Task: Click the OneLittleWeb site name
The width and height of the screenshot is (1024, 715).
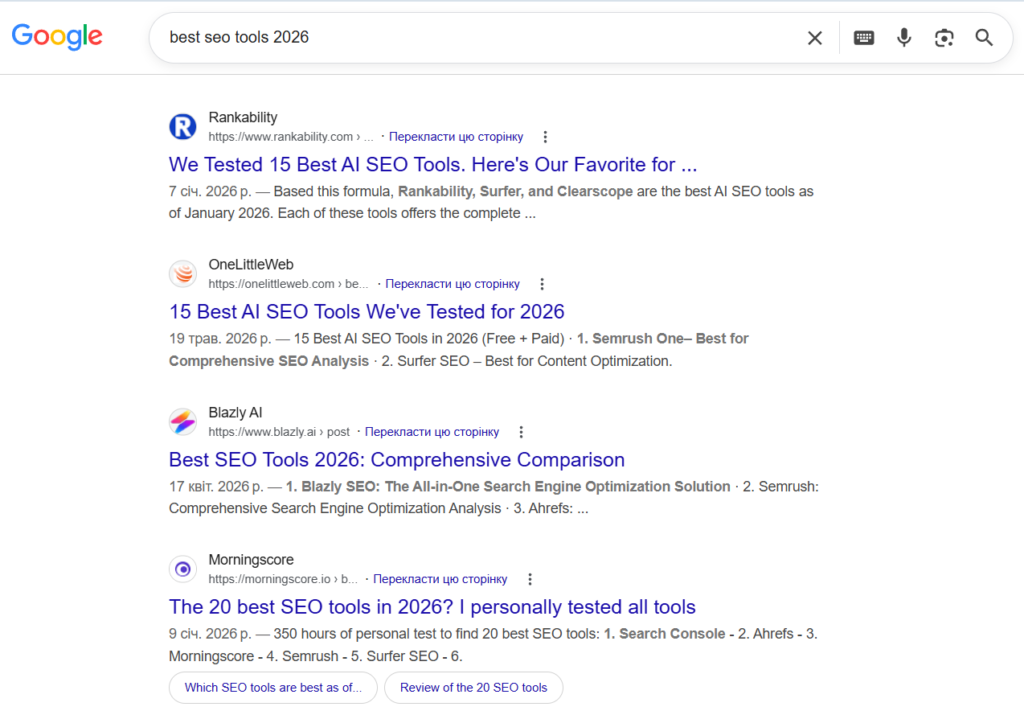Action: coord(251,264)
